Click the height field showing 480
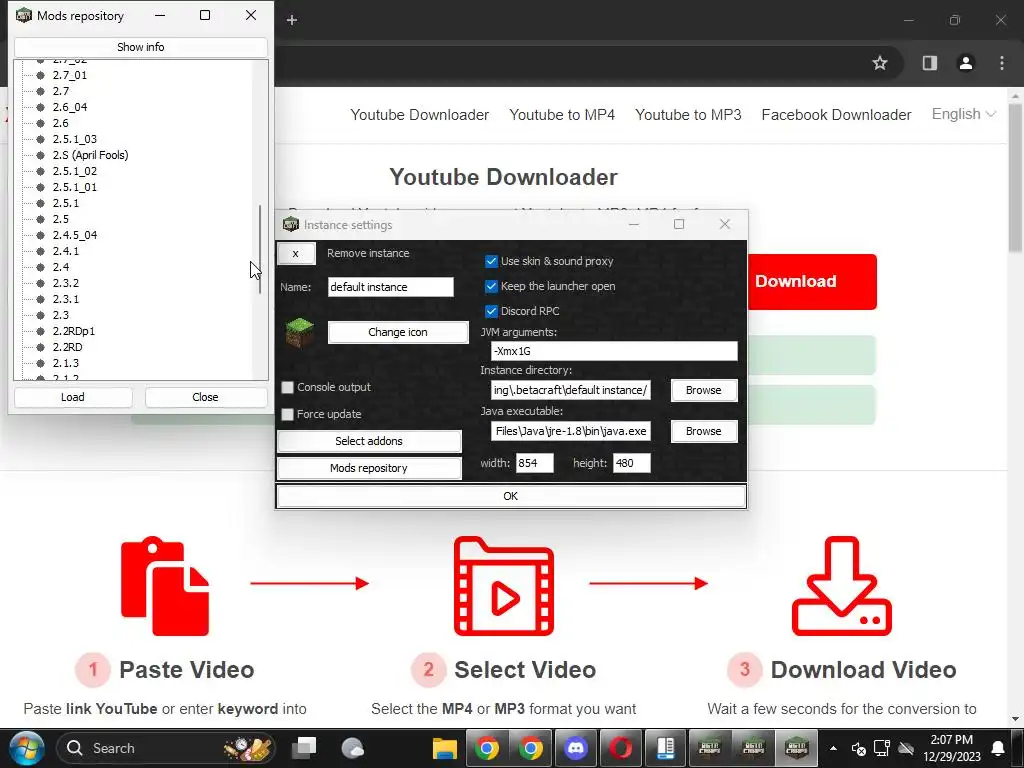The height and width of the screenshot is (768, 1024). 632,463
